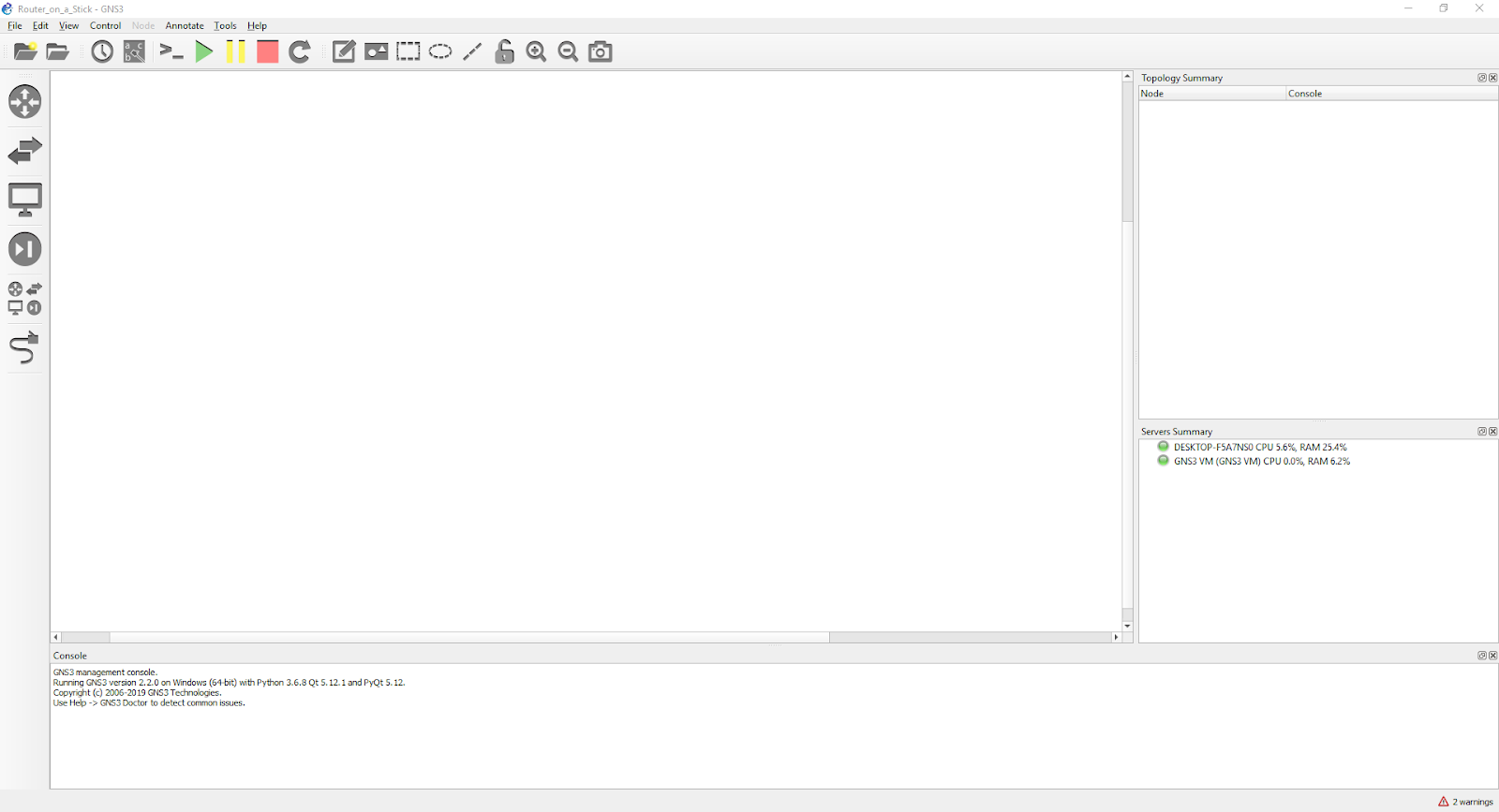
Task: Add a note using annotate icon
Action: tap(344, 52)
